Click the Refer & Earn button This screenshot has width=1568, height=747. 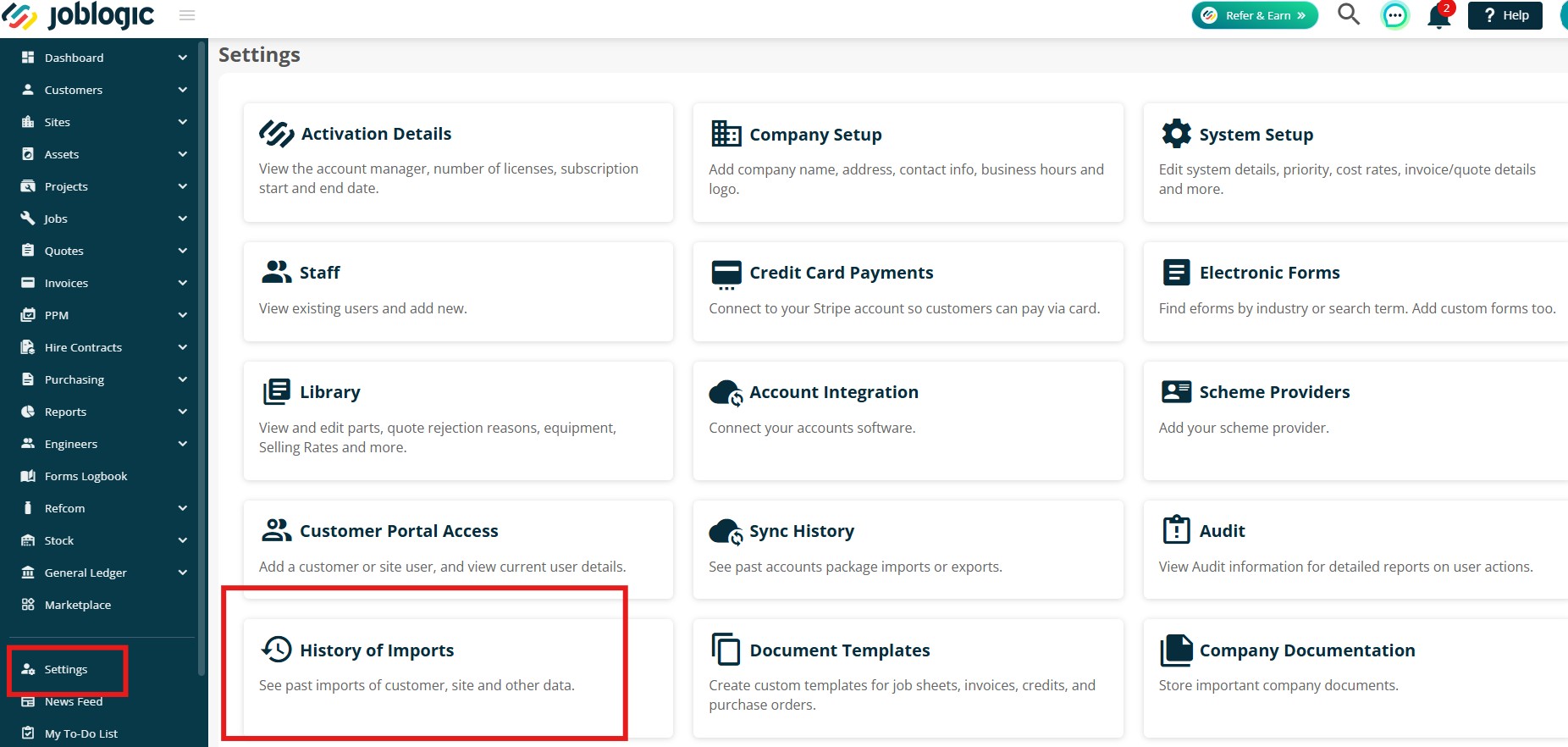coord(1255,15)
